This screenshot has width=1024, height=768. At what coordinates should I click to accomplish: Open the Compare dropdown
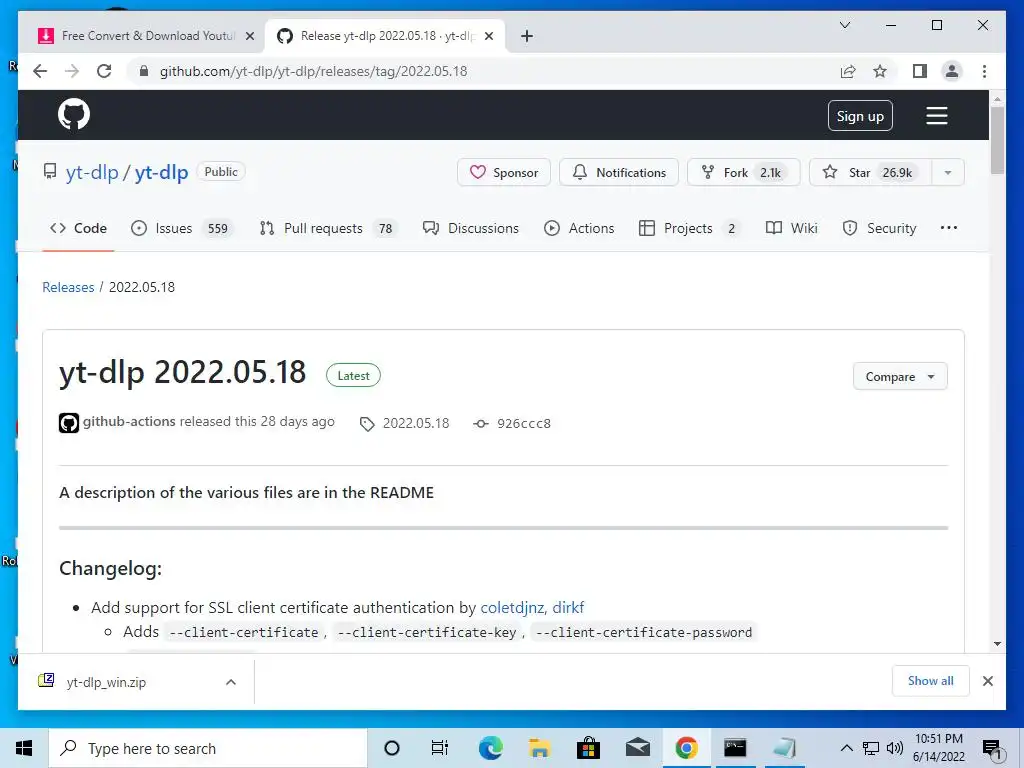pyautogui.click(x=900, y=377)
